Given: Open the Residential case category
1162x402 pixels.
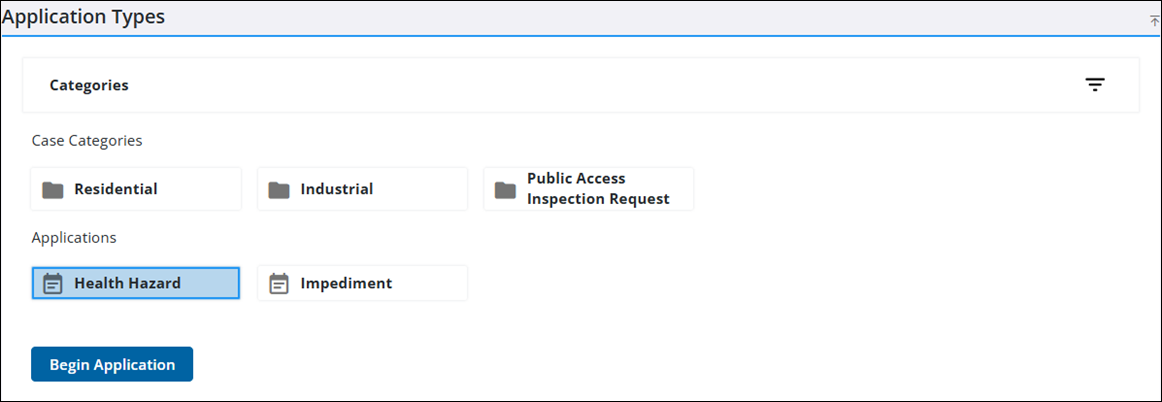Looking at the screenshot, I should tap(115, 189).
